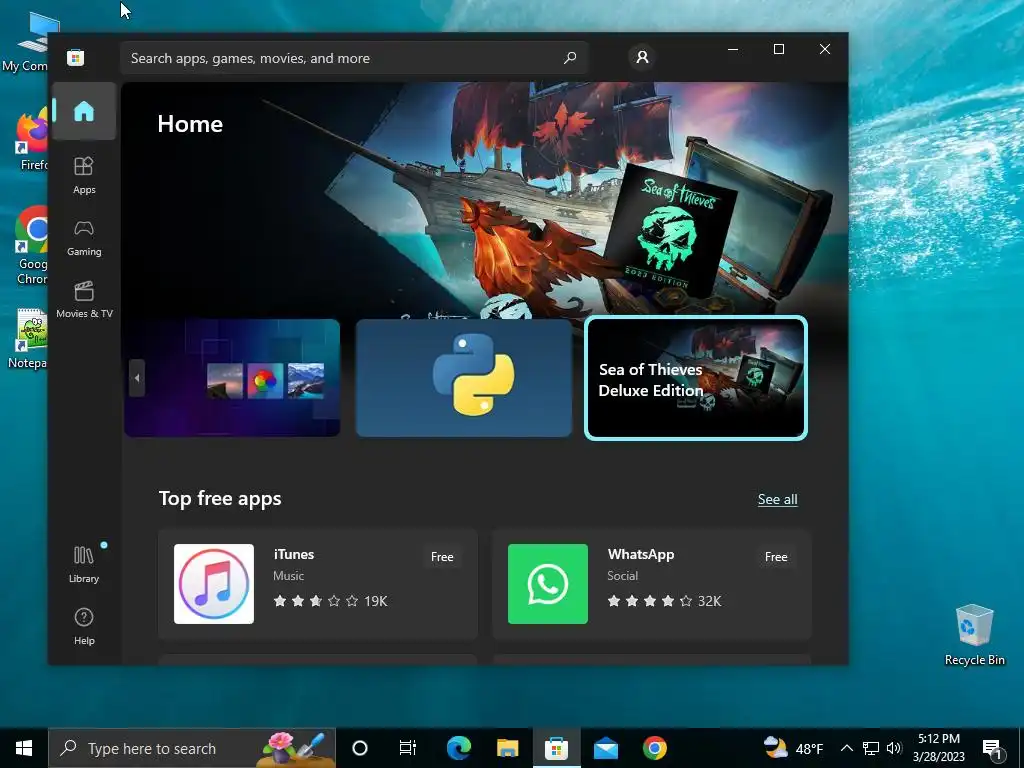Viewport: 1024px width, 768px height.
Task: Show hidden system tray icons
Action: click(x=846, y=748)
